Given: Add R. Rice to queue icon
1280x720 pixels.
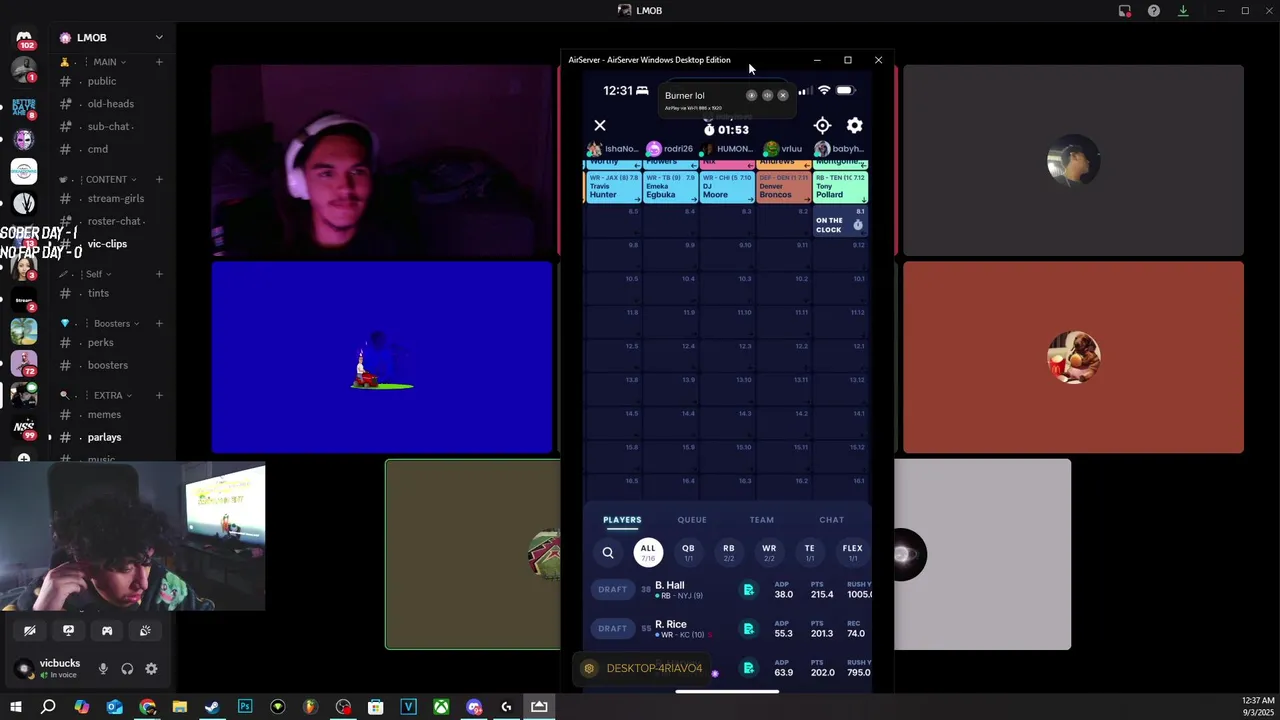Looking at the screenshot, I should coord(748,629).
